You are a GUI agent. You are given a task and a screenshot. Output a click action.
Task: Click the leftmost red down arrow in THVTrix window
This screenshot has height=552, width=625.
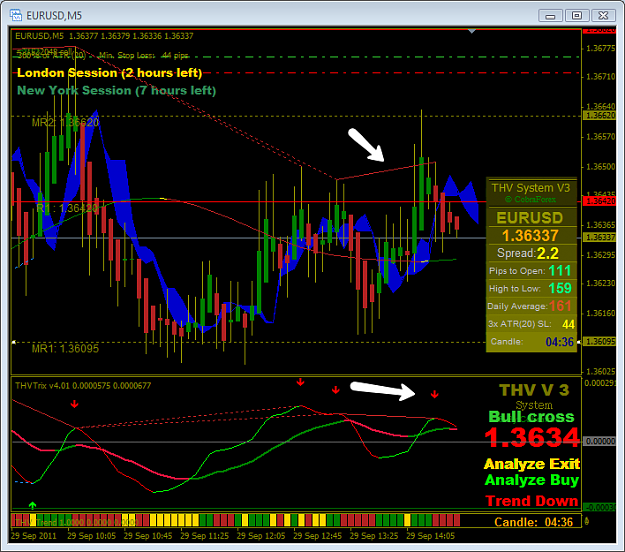(75, 404)
